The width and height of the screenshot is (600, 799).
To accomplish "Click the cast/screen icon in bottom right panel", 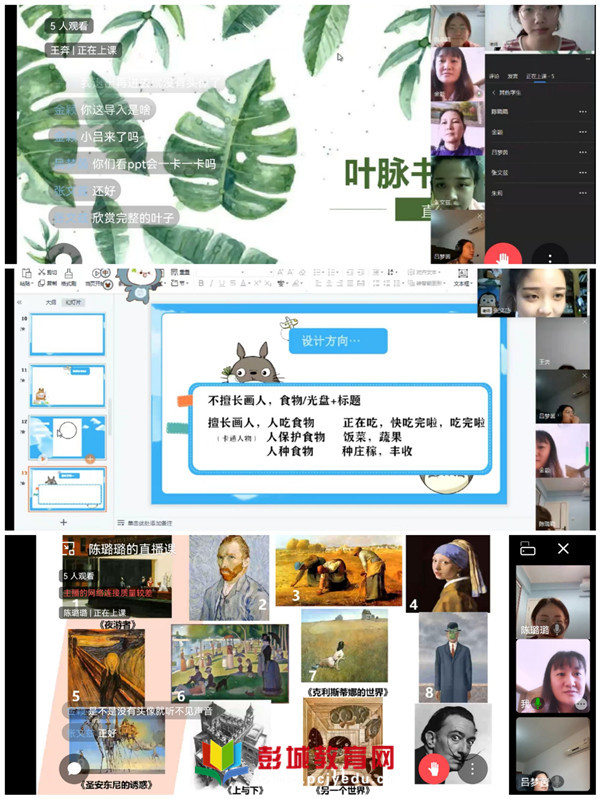I will [x=528, y=548].
